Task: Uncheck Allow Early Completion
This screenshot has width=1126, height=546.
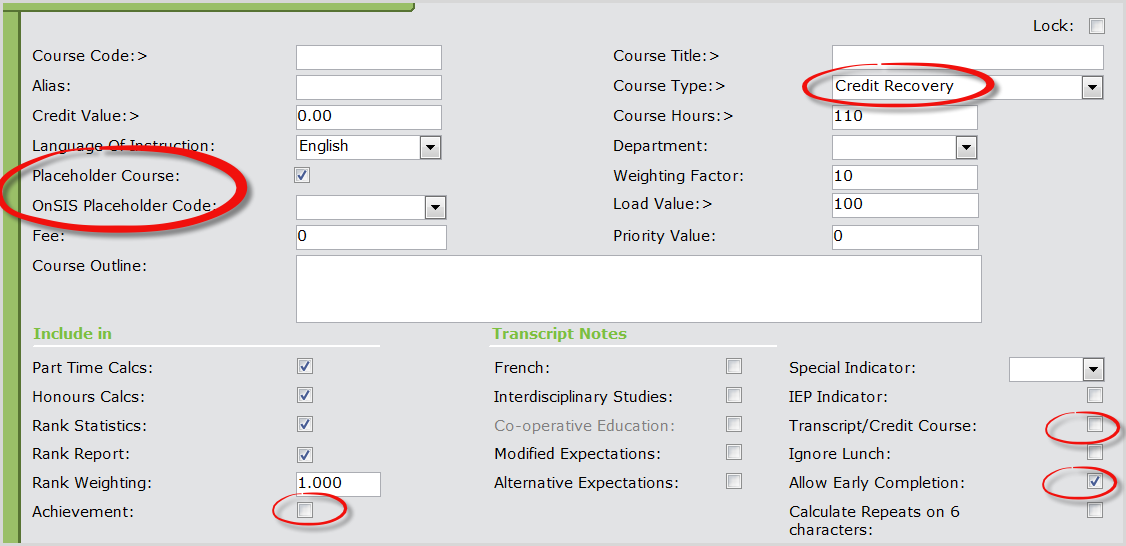Action: click(1095, 482)
